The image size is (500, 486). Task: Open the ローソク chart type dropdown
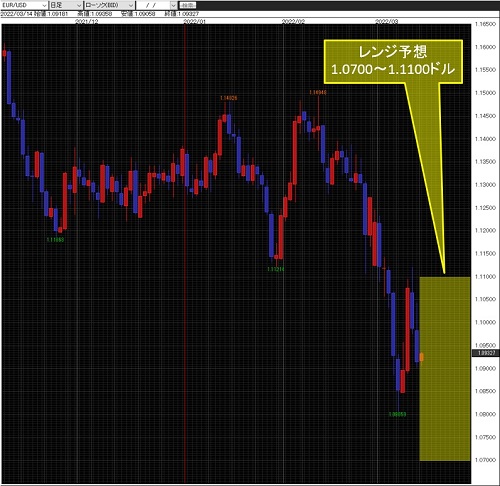pos(109,5)
